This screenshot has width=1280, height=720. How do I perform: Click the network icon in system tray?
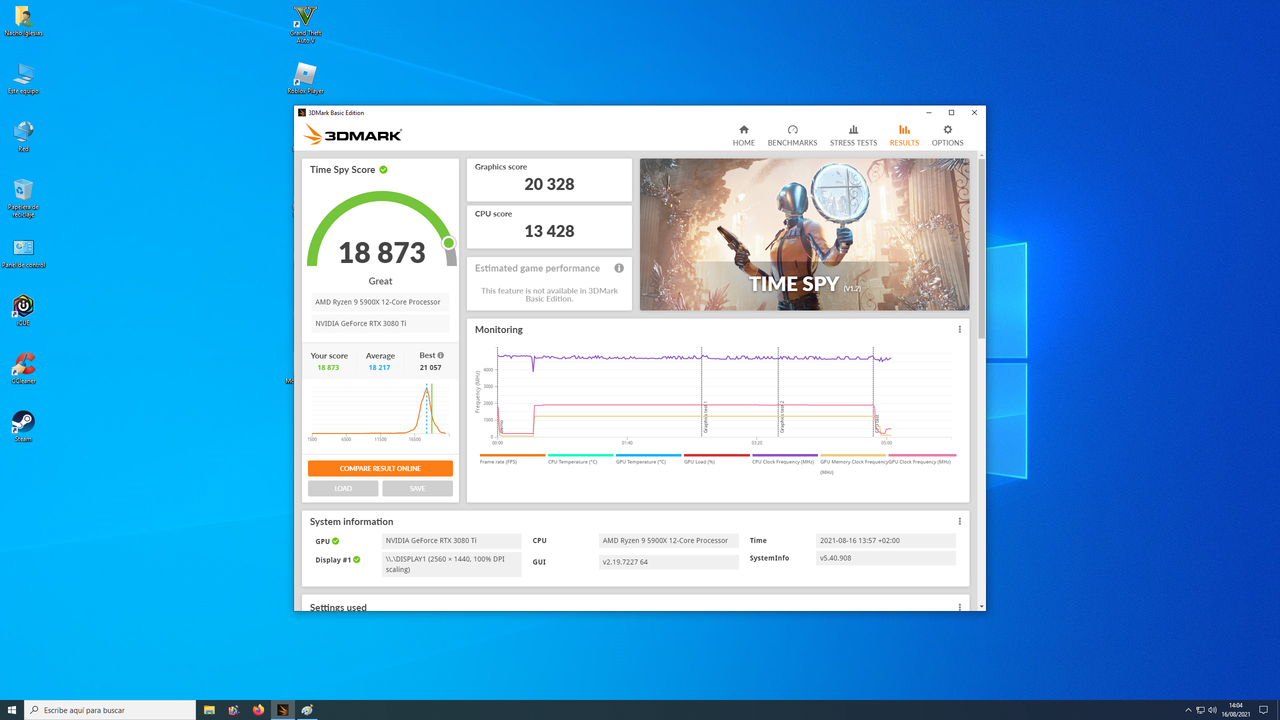pyautogui.click(x=1200, y=710)
